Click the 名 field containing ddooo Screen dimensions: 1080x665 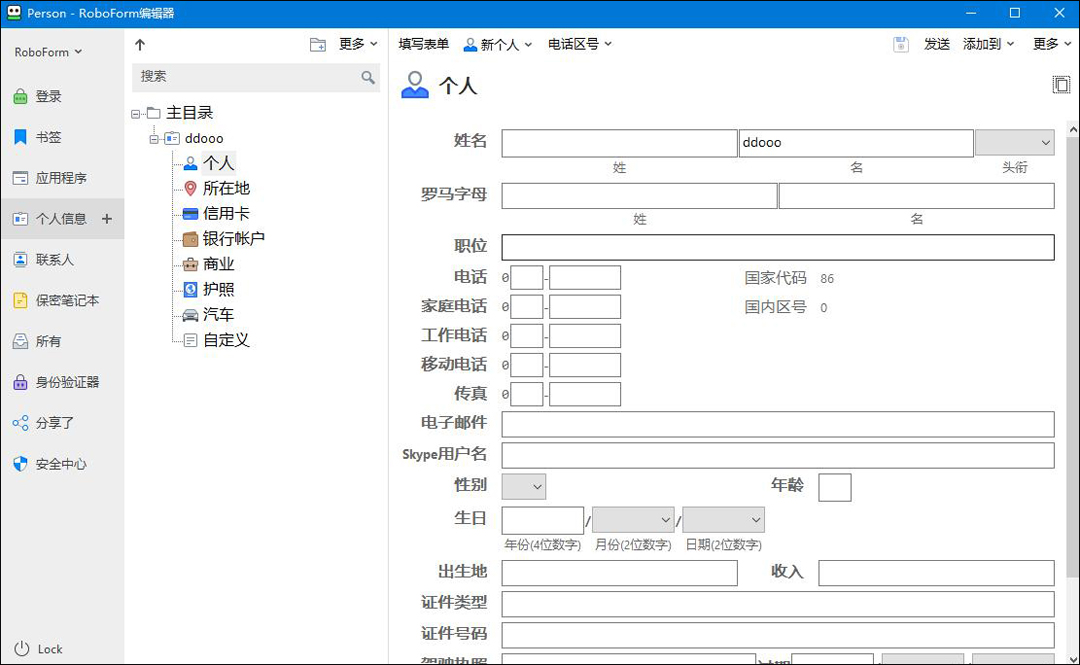856,143
